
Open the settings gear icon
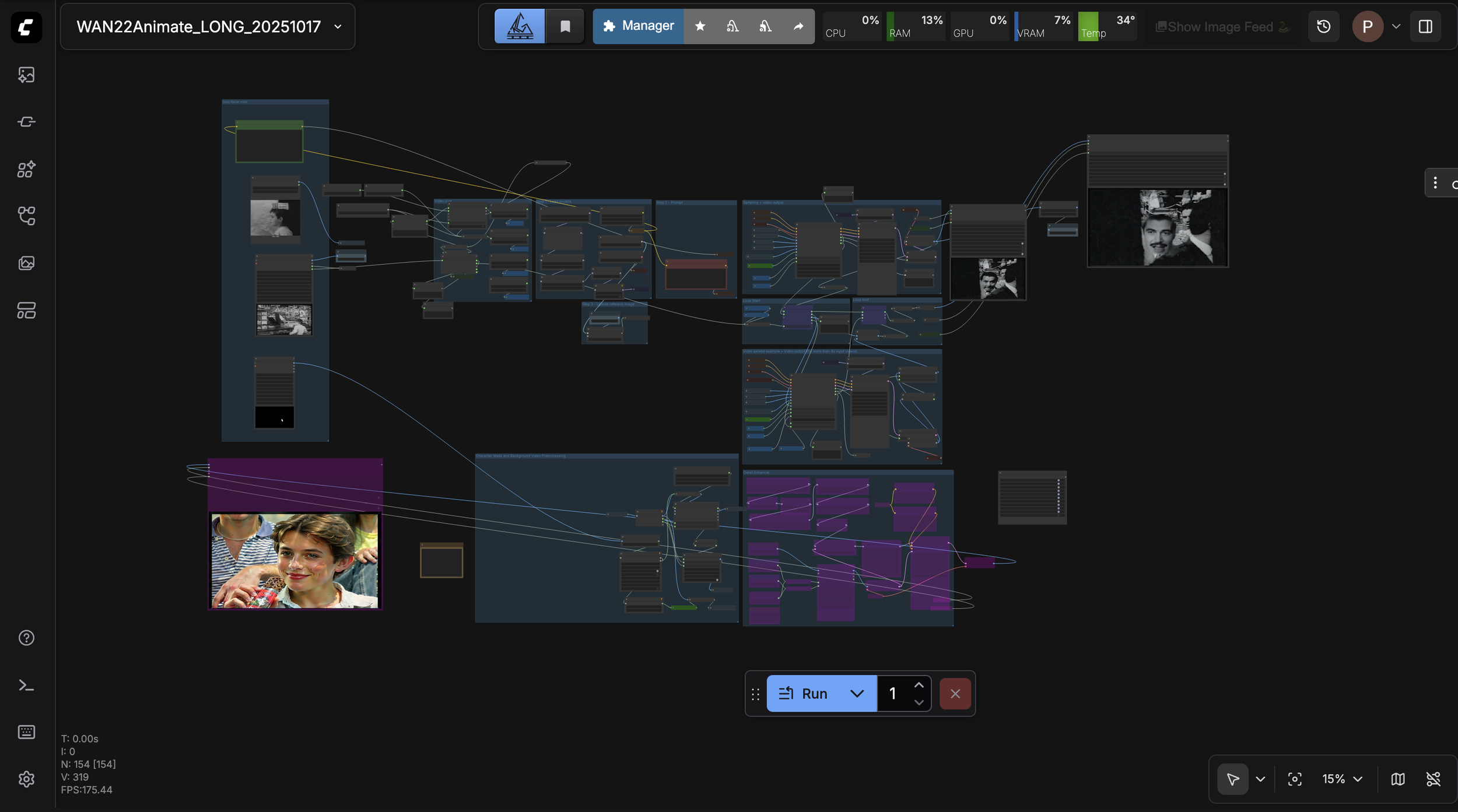pyautogui.click(x=26, y=779)
